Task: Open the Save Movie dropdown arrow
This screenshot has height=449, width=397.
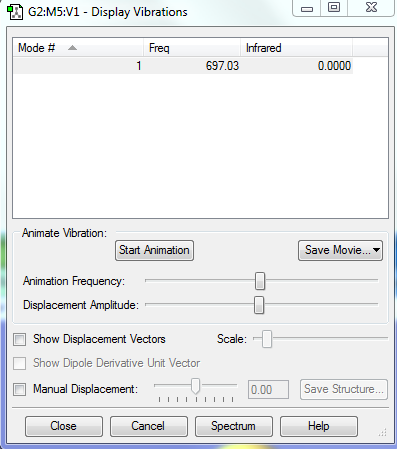Action: coord(376,250)
